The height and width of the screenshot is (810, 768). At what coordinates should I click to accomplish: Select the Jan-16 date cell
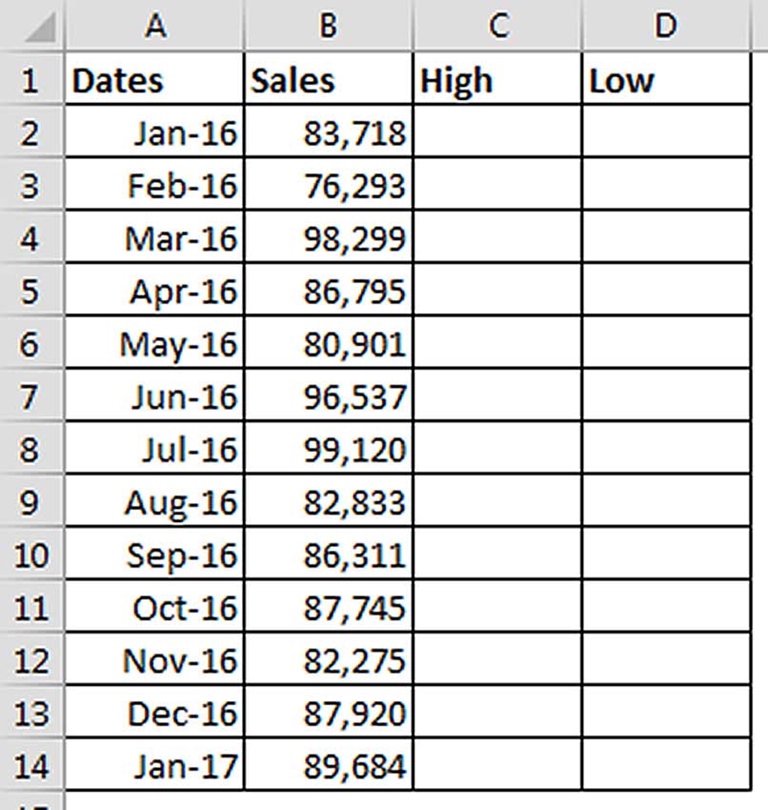[x=155, y=131]
